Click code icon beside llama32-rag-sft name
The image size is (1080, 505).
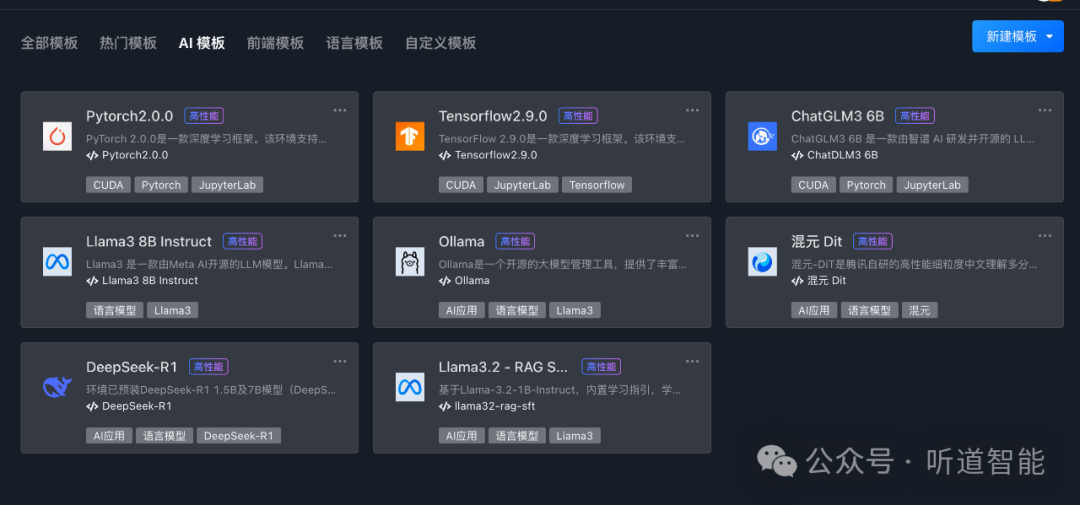pyautogui.click(x=445, y=406)
